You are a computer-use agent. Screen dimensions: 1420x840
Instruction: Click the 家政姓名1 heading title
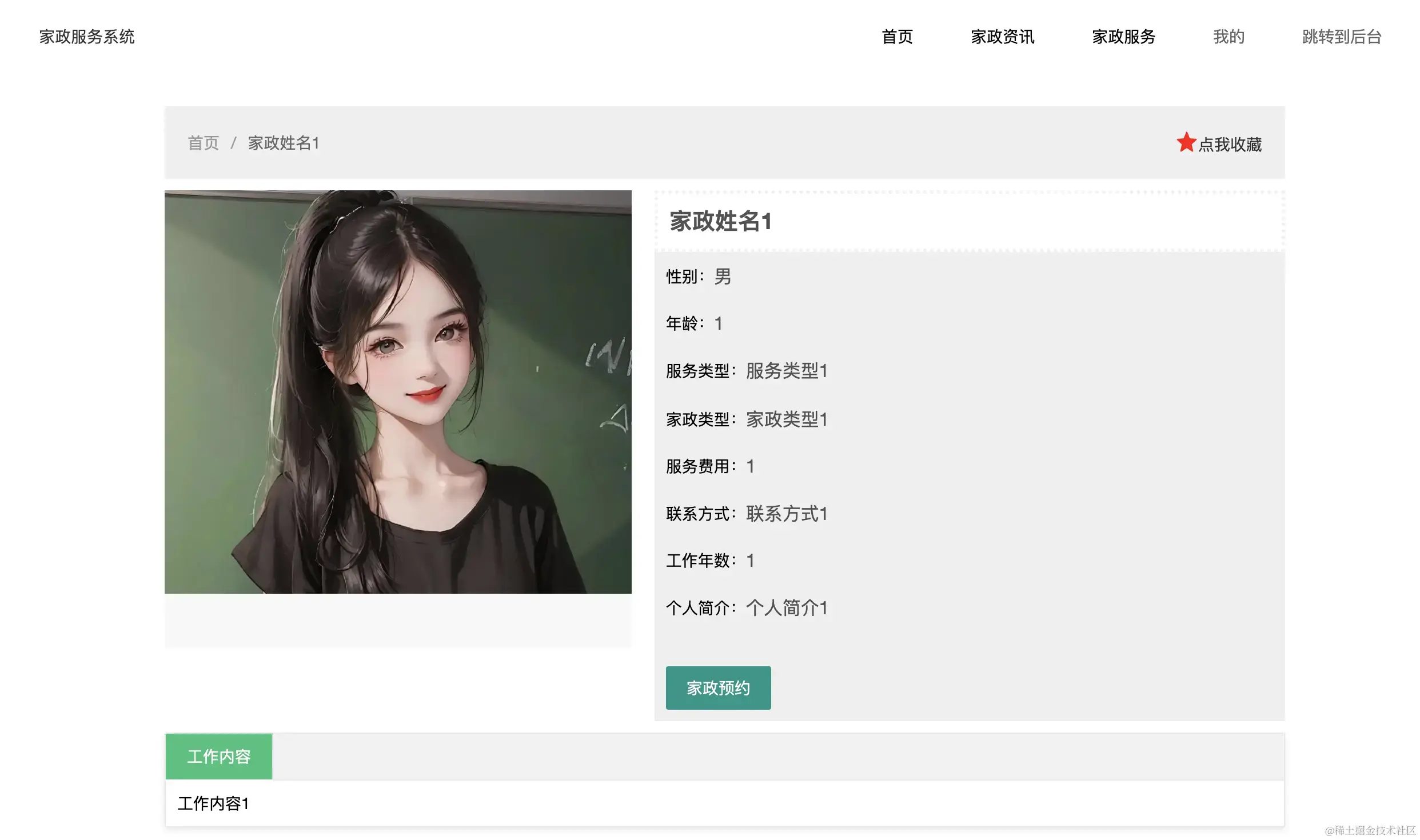click(720, 222)
